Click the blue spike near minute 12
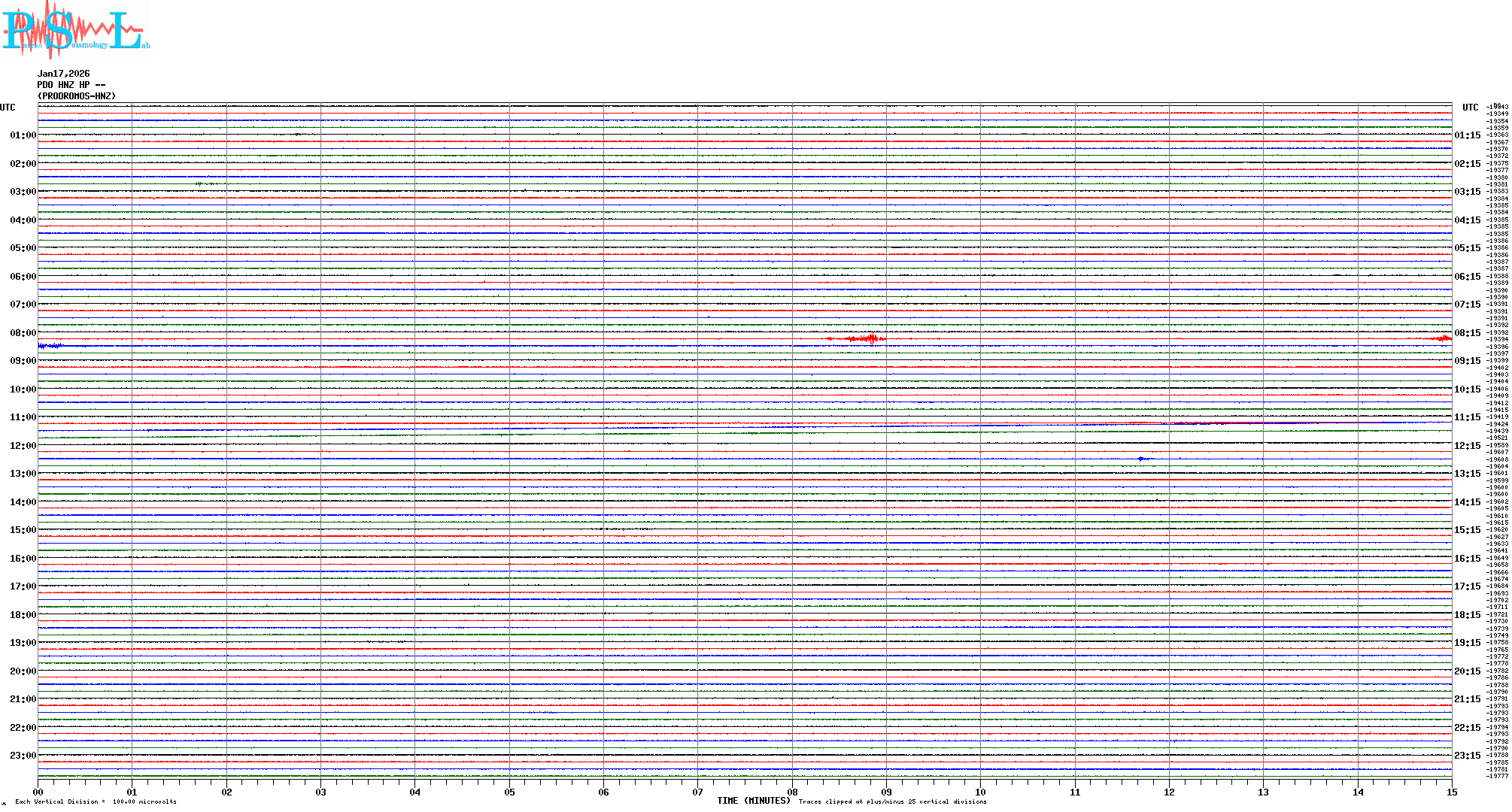 1142,459
